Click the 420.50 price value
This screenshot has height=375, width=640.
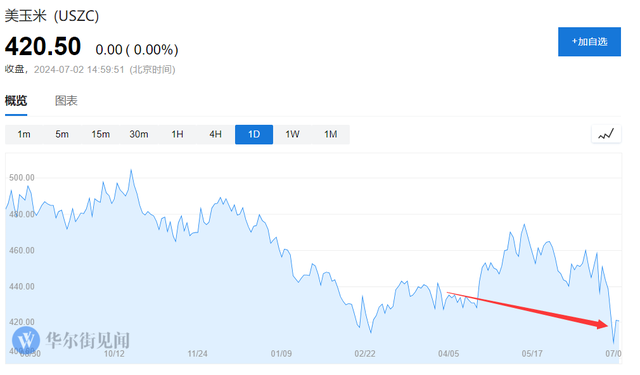43,47
